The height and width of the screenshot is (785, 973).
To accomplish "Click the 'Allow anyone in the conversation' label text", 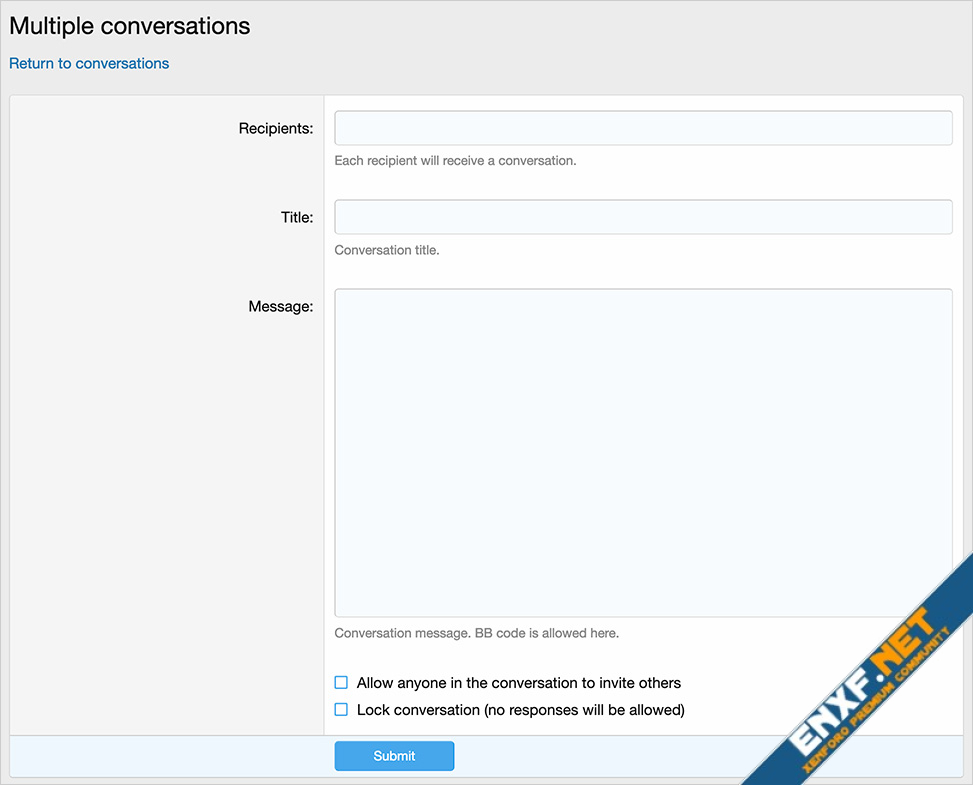I will point(518,683).
